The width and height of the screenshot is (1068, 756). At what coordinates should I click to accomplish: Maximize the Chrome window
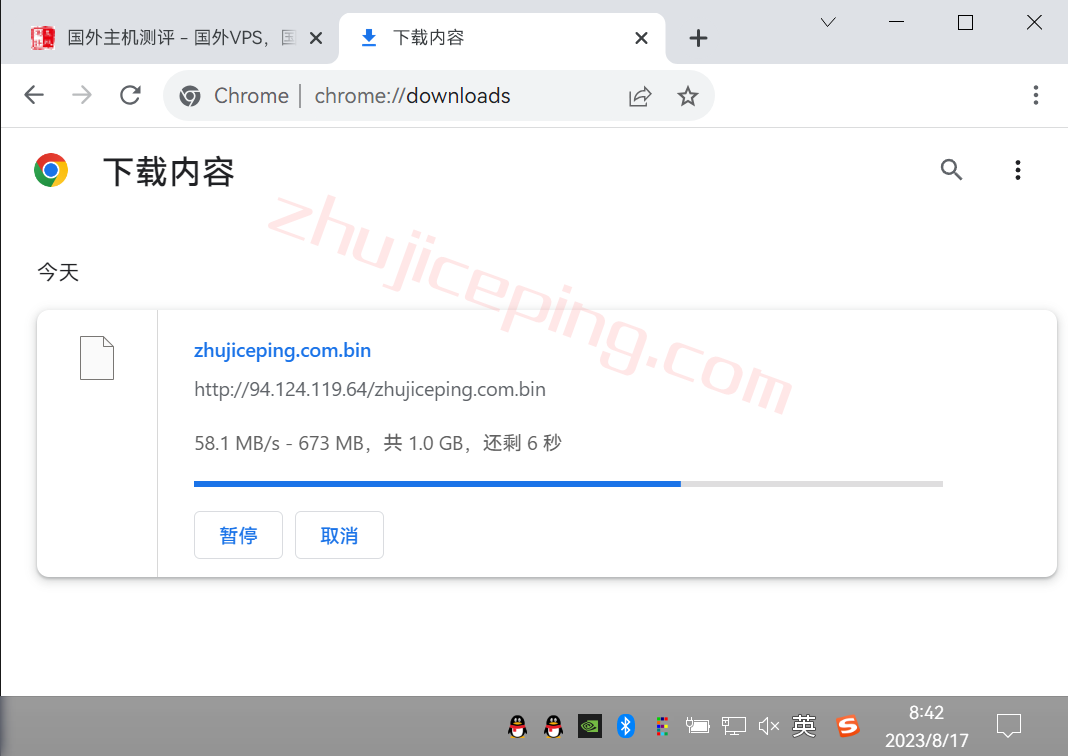tap(965, 22)
